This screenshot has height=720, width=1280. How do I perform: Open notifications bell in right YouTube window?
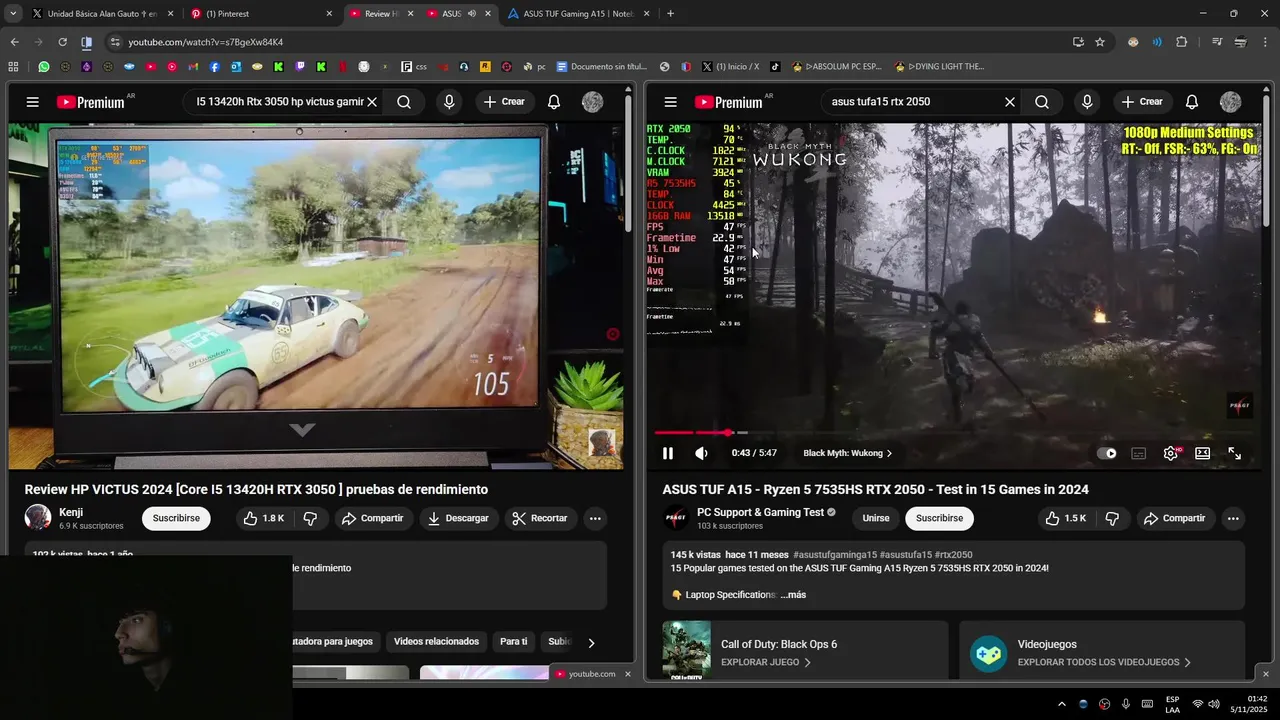1192,102
